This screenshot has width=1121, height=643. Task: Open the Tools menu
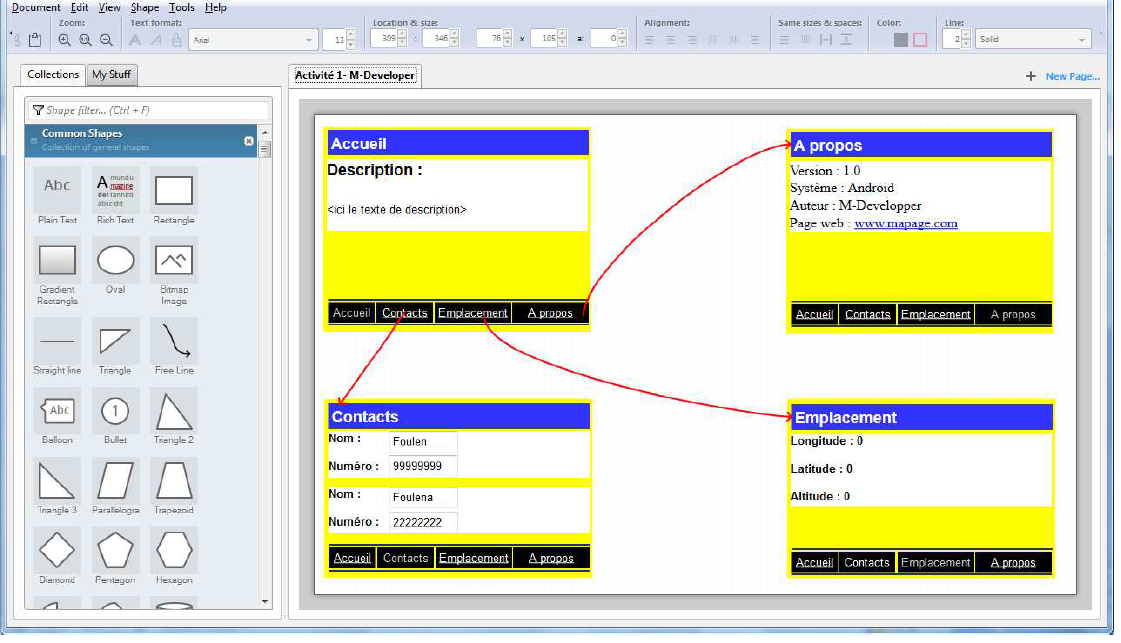(x=182, y=7)
